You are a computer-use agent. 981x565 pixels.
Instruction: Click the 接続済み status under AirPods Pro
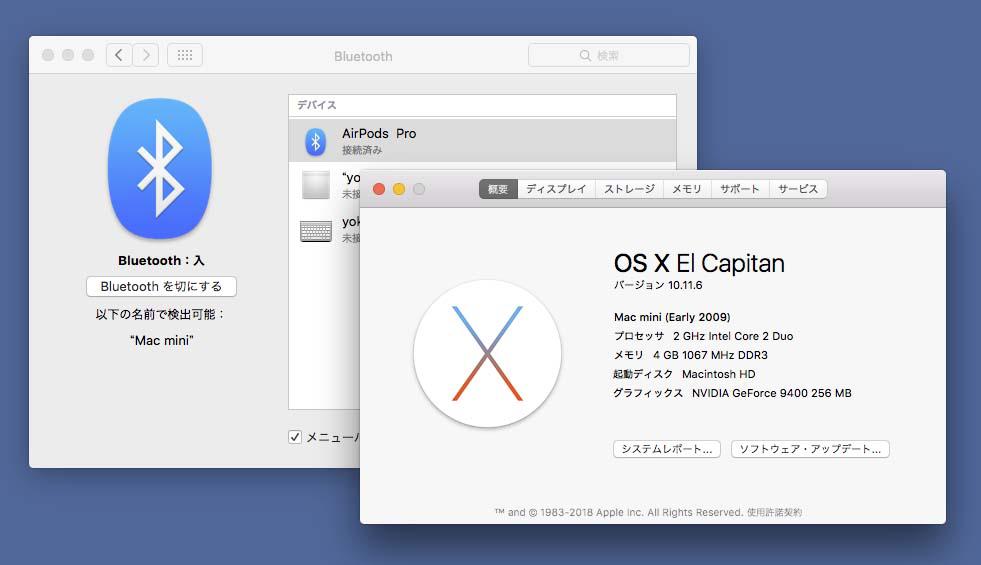tap(362, 150)
